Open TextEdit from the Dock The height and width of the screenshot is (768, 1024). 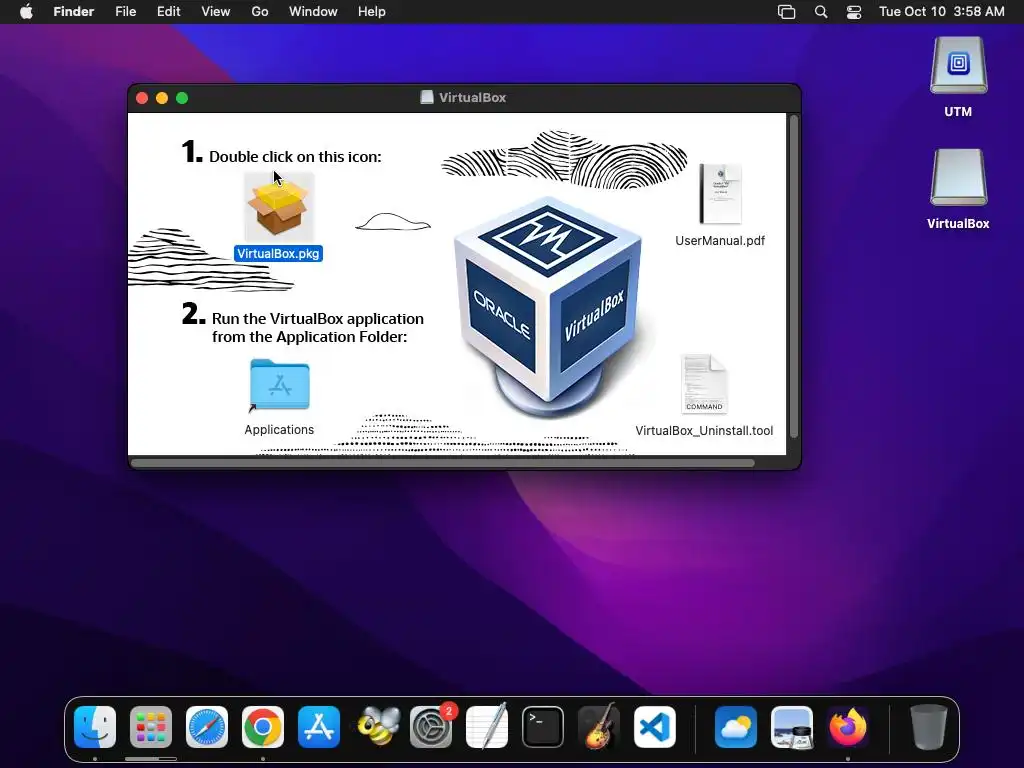point(487,727)
